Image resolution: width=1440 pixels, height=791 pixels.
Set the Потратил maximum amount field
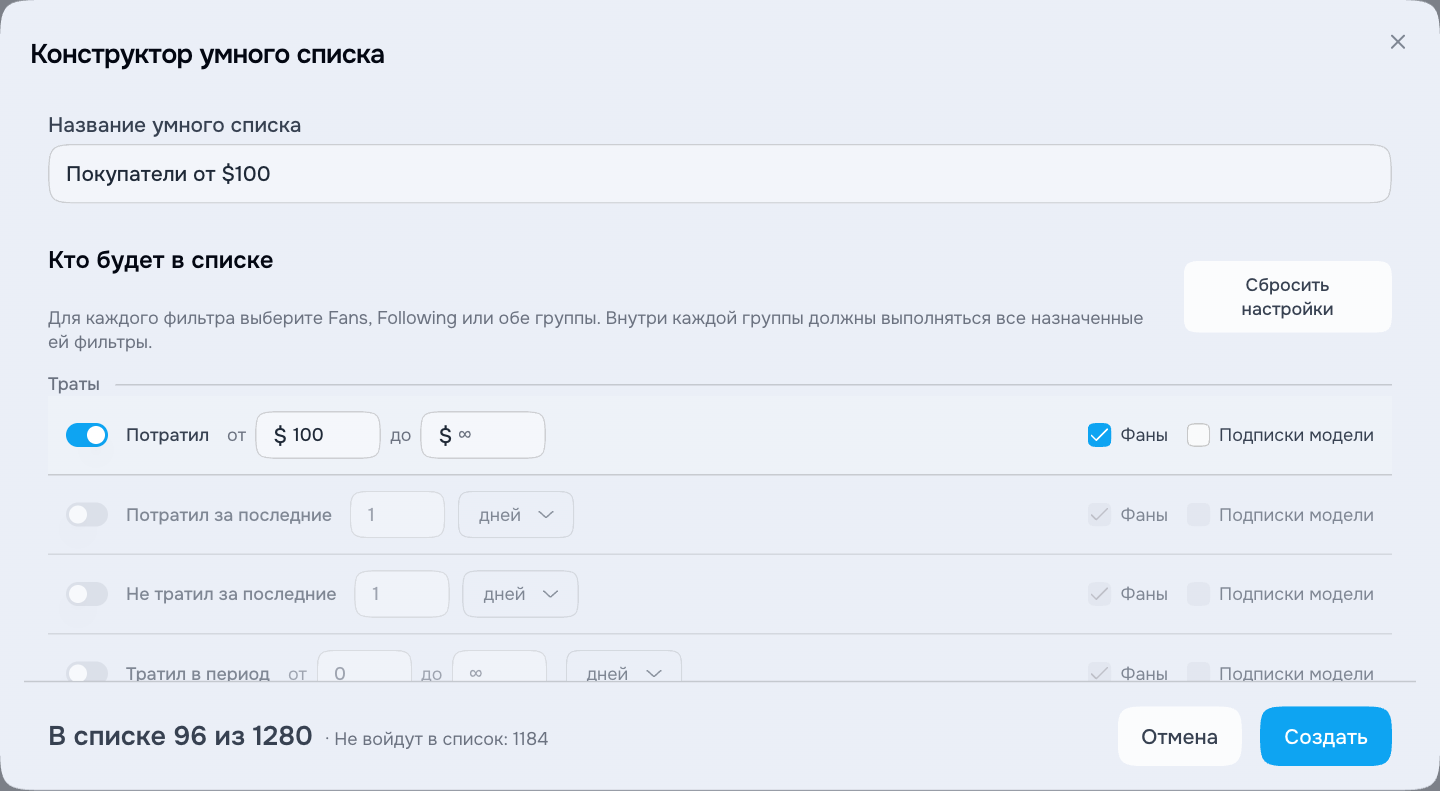click(x=483, y=435)
